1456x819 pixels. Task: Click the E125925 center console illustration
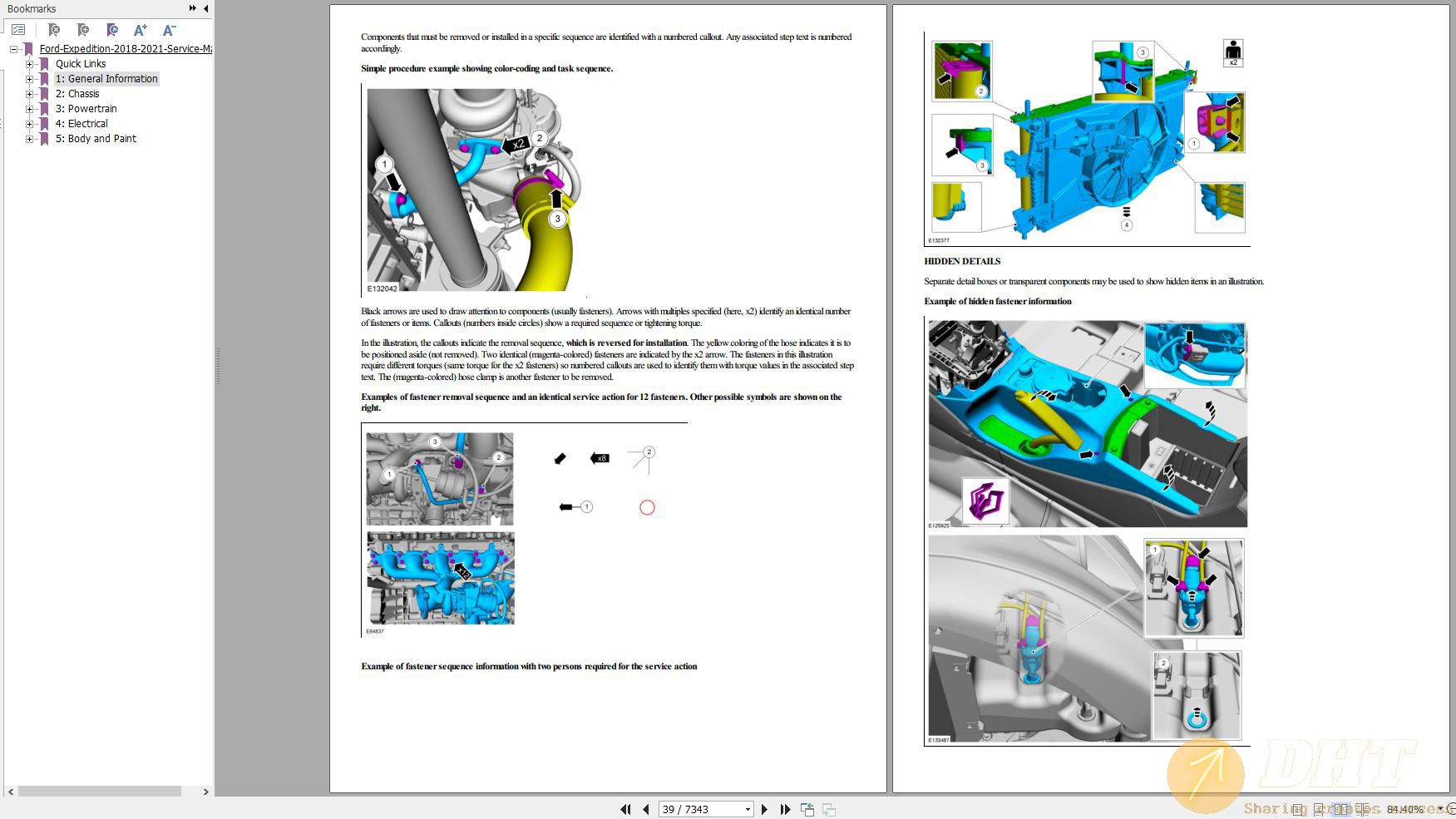[1088, 424]
